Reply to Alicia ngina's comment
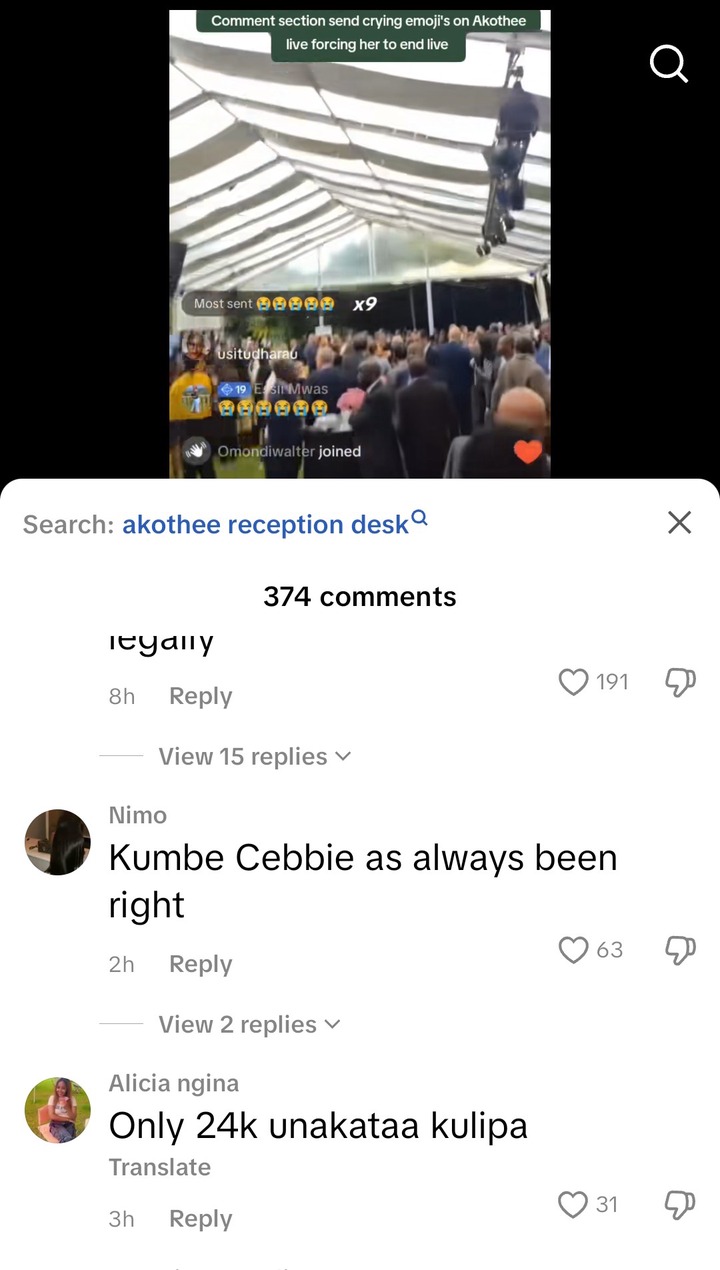This screenshot has height=1270, width=720. pos(200,1219)
